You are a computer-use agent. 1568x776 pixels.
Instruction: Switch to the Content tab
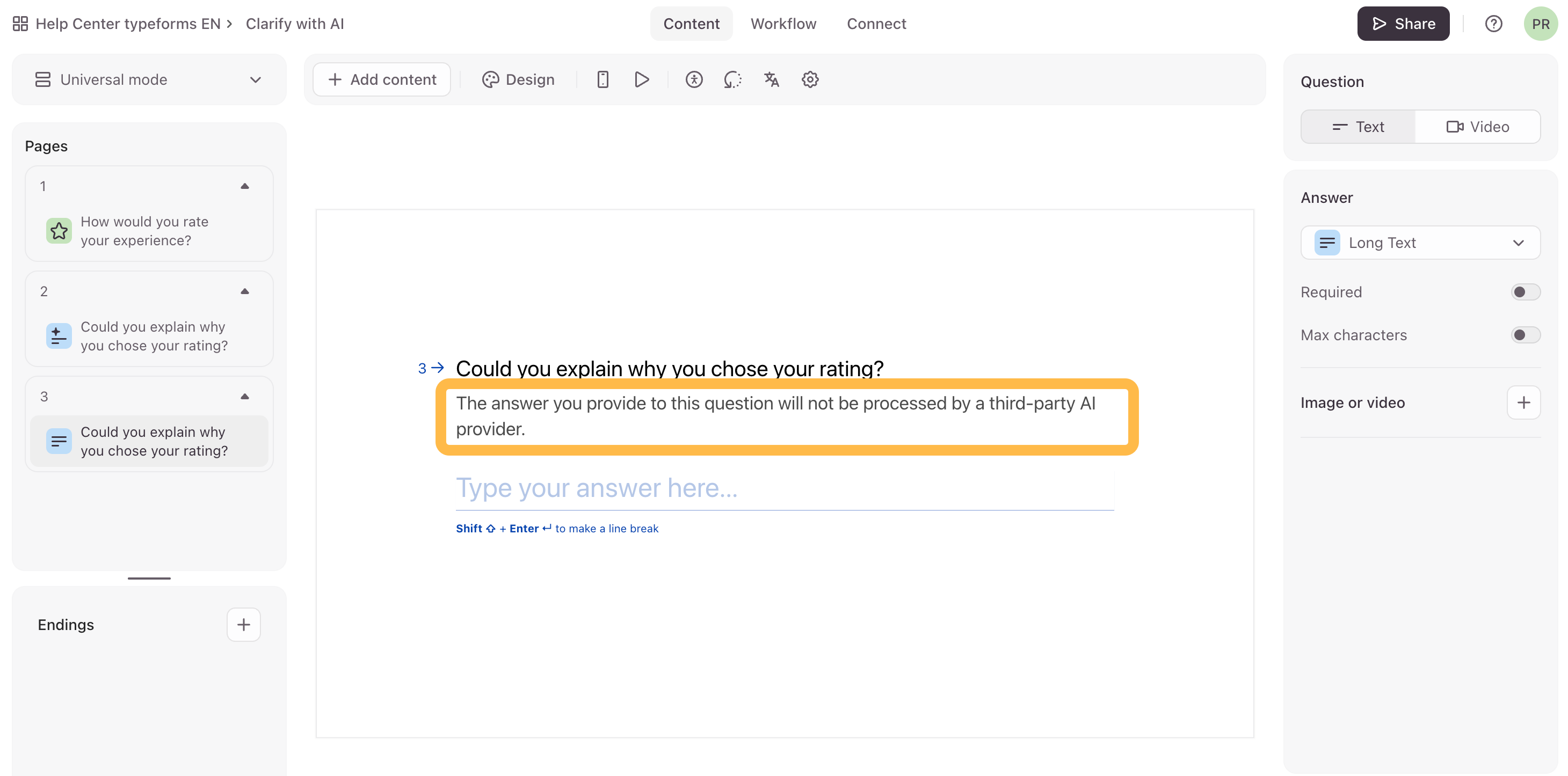tap(691, 24)
